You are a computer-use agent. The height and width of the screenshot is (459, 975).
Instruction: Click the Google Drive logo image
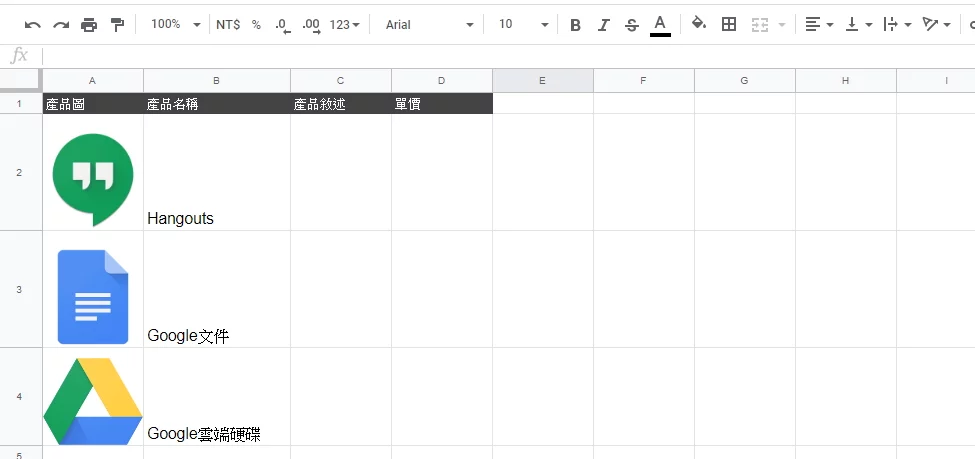93,401
